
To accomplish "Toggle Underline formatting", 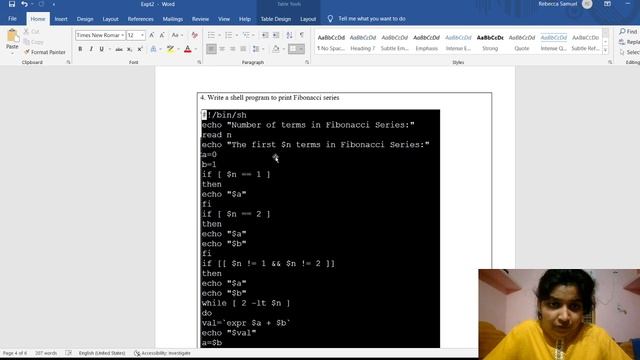I will pos(101,49).
